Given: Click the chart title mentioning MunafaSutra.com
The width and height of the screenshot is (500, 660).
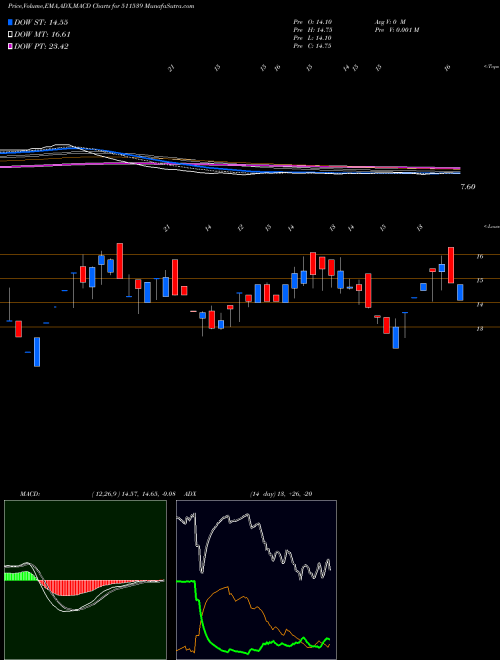Looking at the screenshot, I should pos(101,7).
